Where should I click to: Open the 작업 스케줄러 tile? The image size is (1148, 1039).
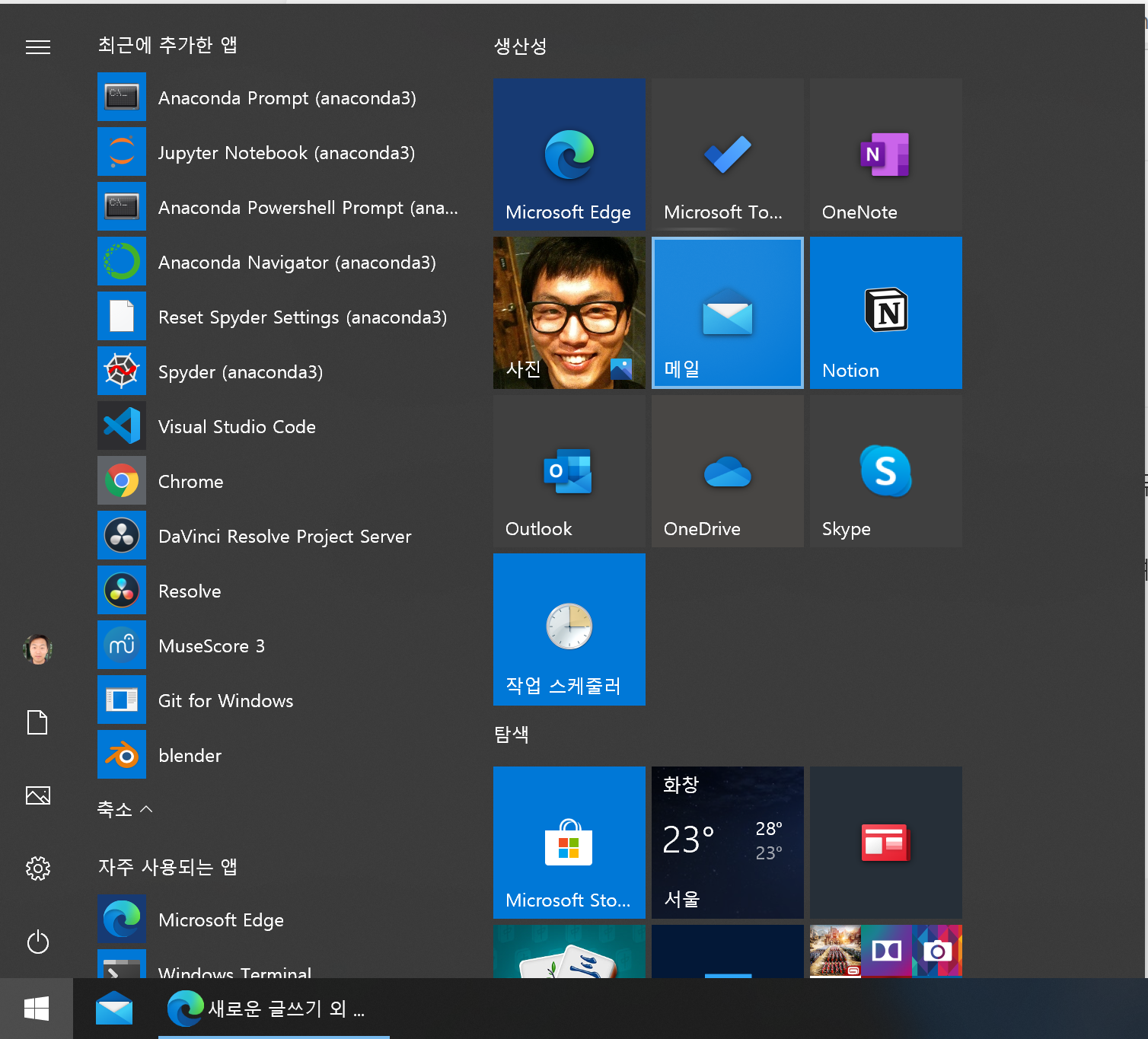[569, 629]
